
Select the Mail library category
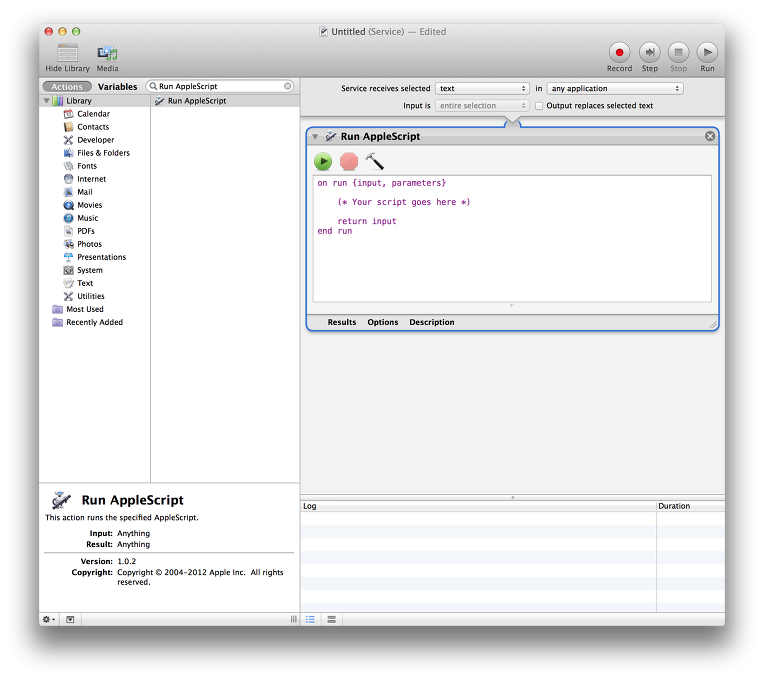click(x=84, y=192)
